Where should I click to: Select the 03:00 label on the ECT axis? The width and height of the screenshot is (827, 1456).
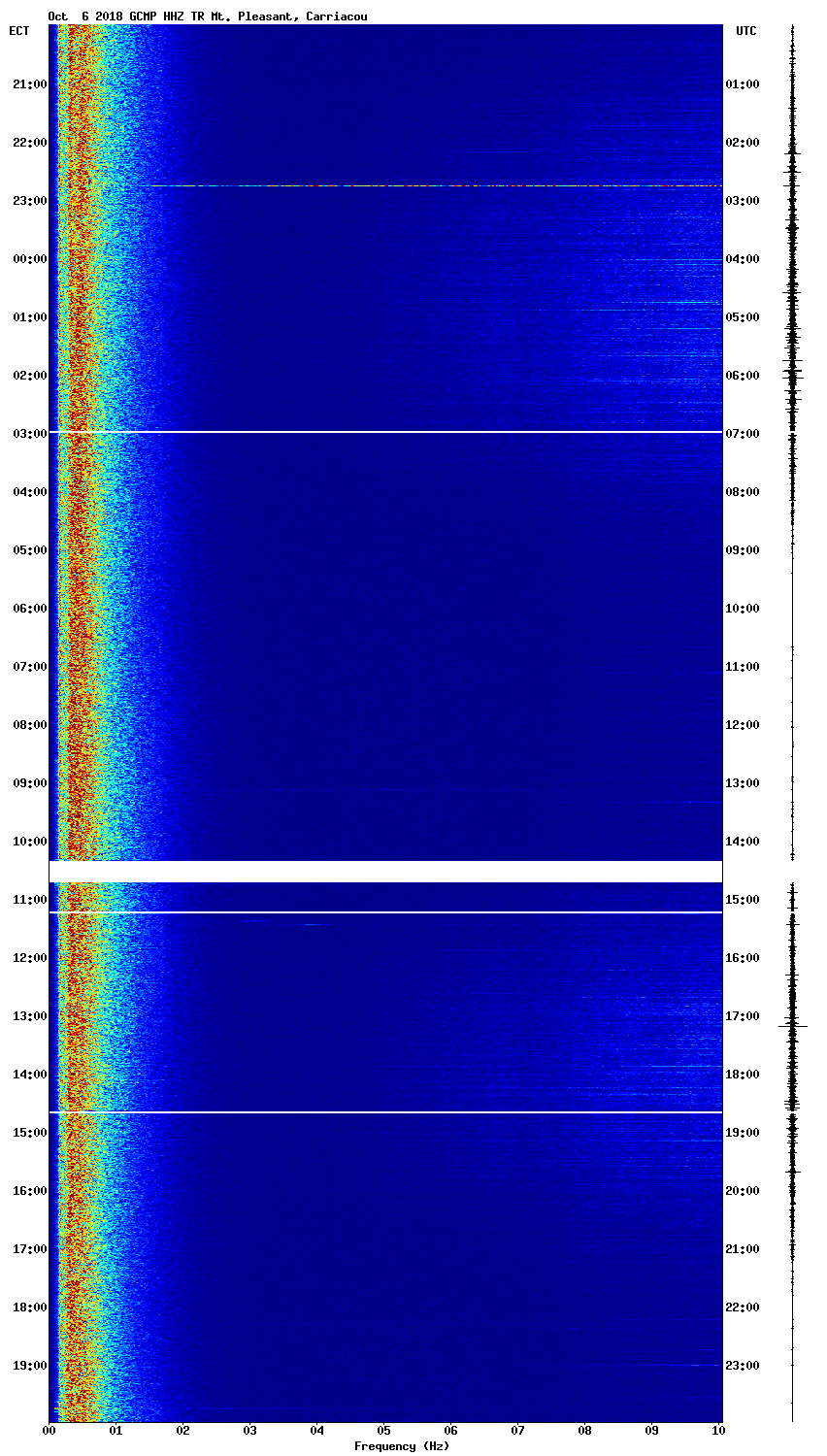(x=29, y=434)
